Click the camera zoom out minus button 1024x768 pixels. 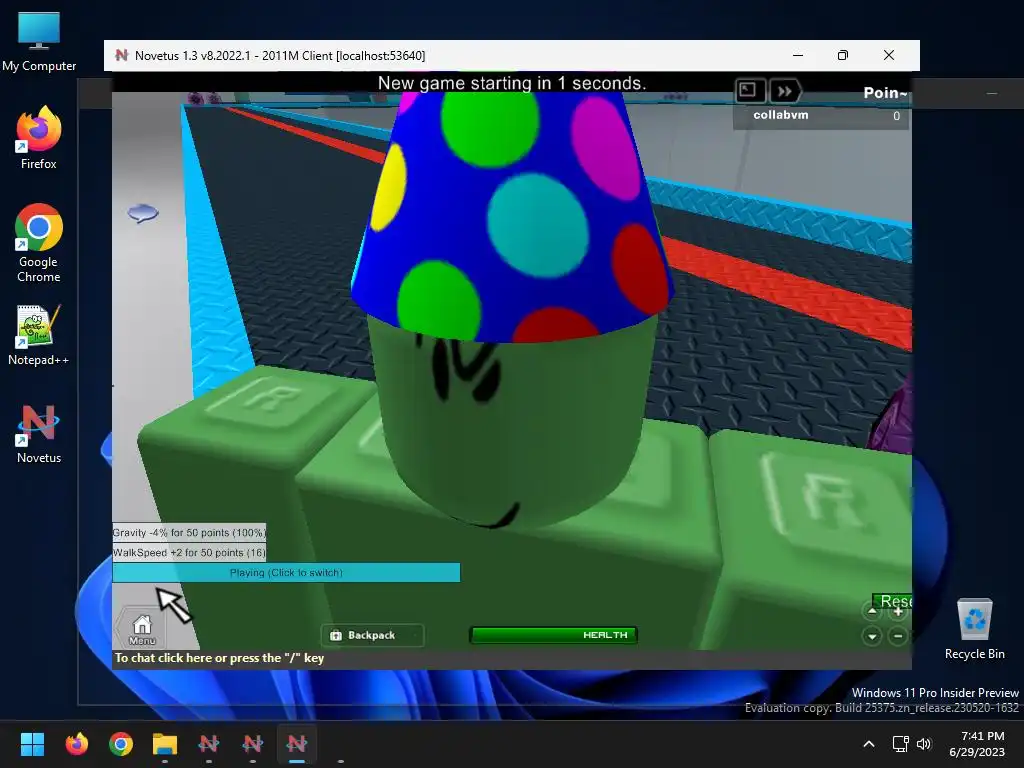898,636
